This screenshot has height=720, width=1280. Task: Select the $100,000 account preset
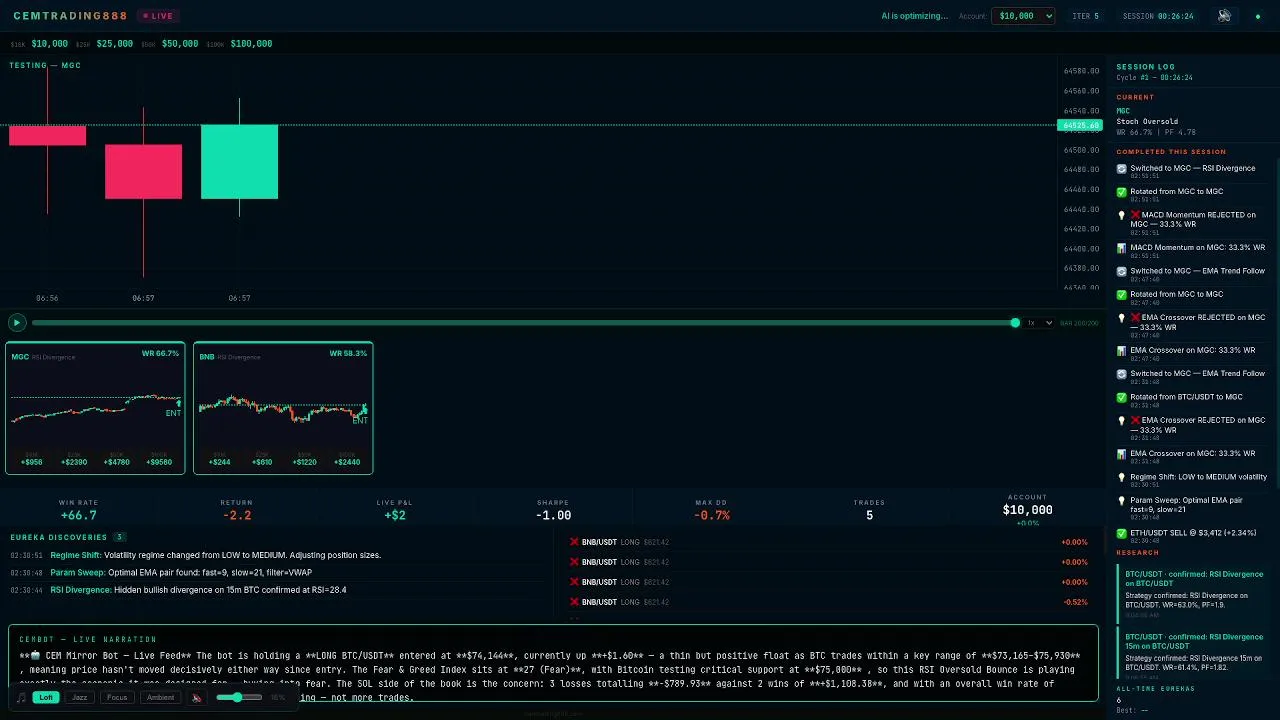click(251, 44)
